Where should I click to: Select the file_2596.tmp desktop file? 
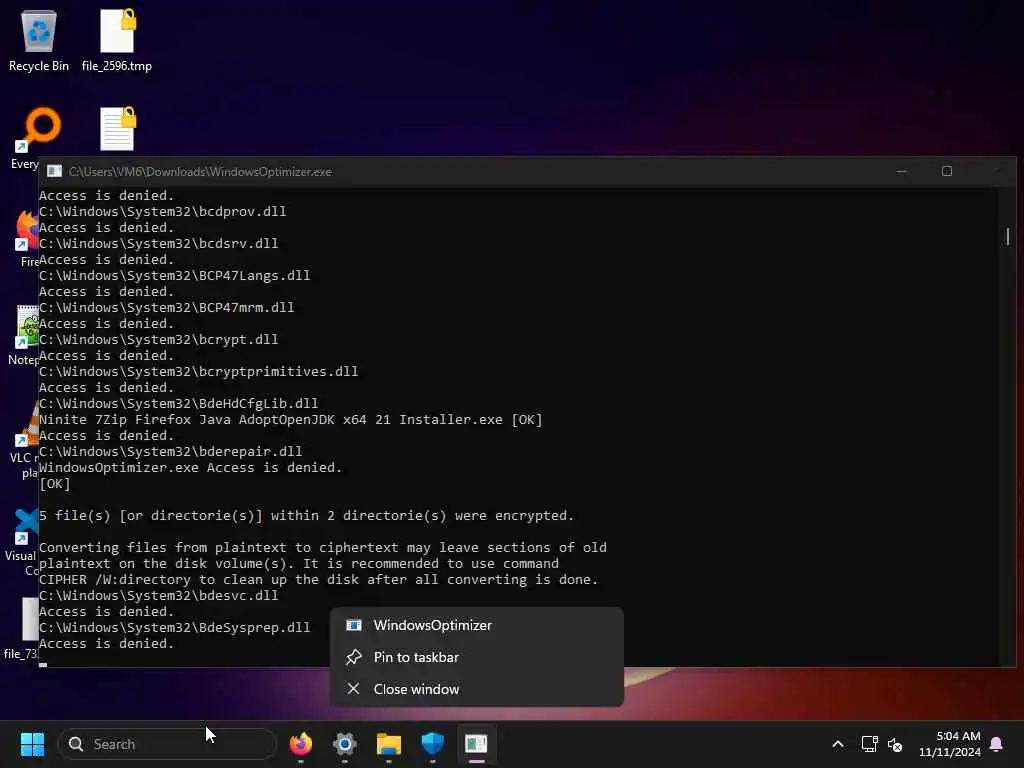click(117, 40)
